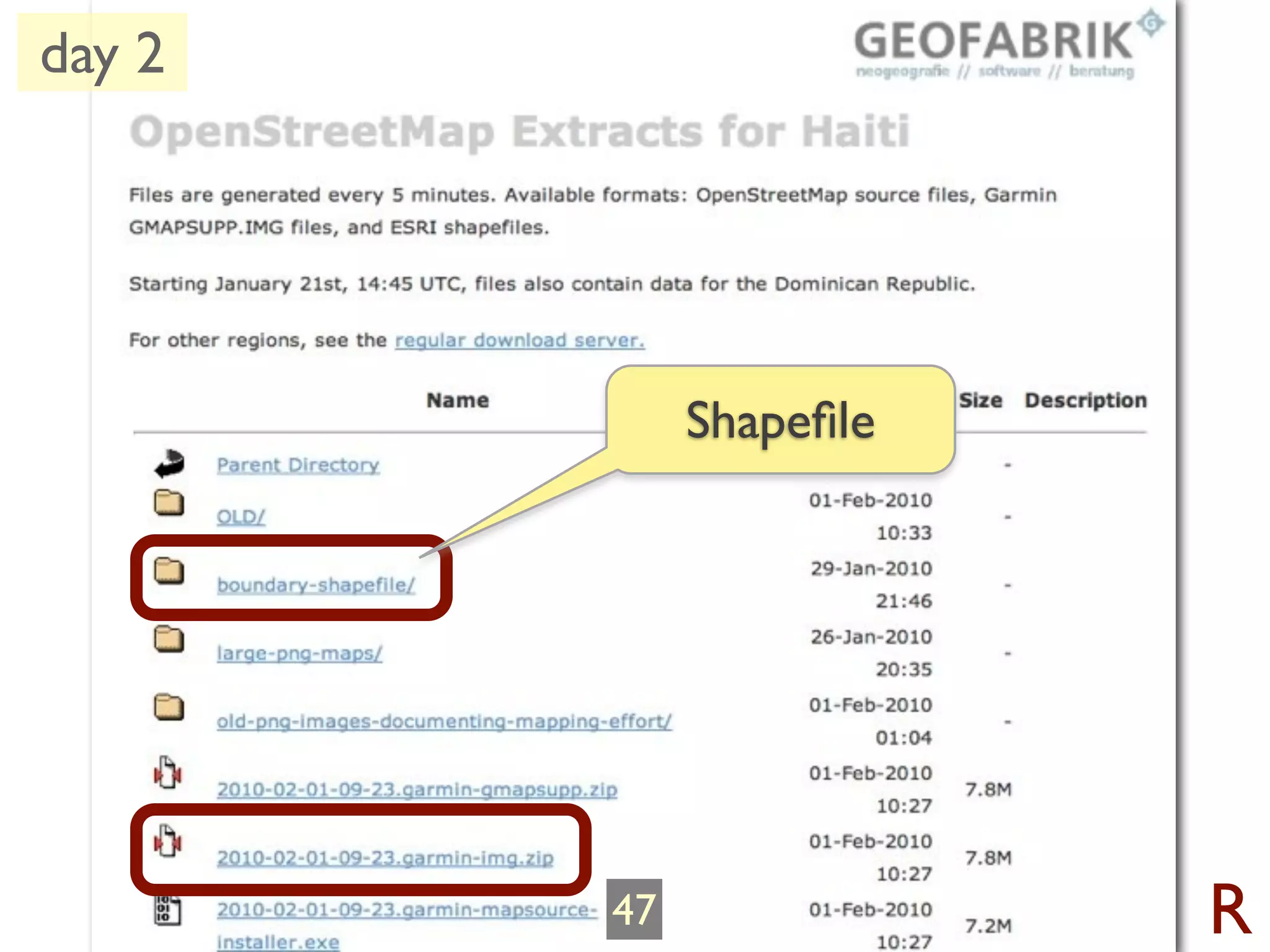Open the boundary-shapefile/ directory link

tap(316, 584)
